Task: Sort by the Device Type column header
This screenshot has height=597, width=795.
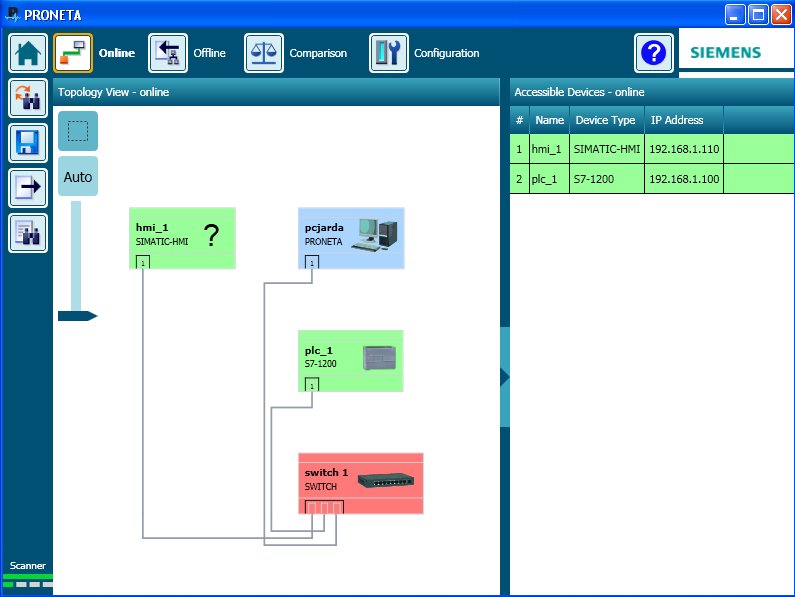Action: pos(607,120)
